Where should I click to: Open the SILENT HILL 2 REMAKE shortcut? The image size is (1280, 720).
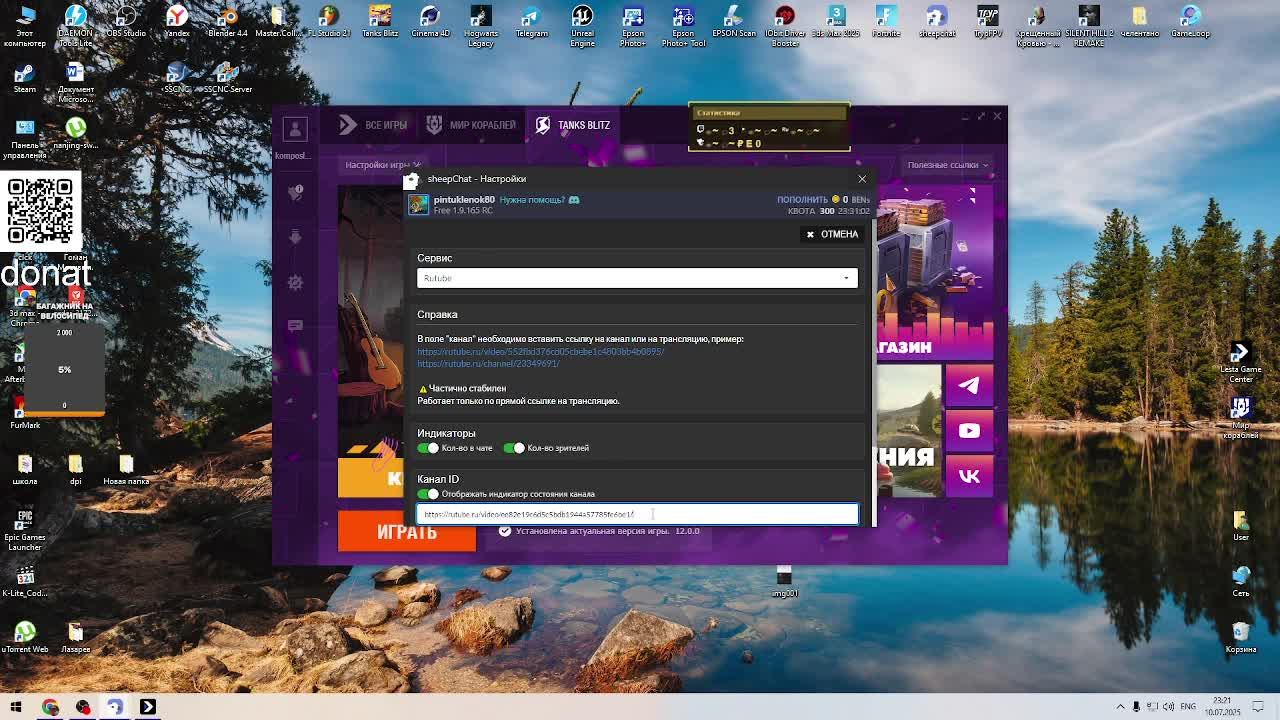tap(1089, 24)
